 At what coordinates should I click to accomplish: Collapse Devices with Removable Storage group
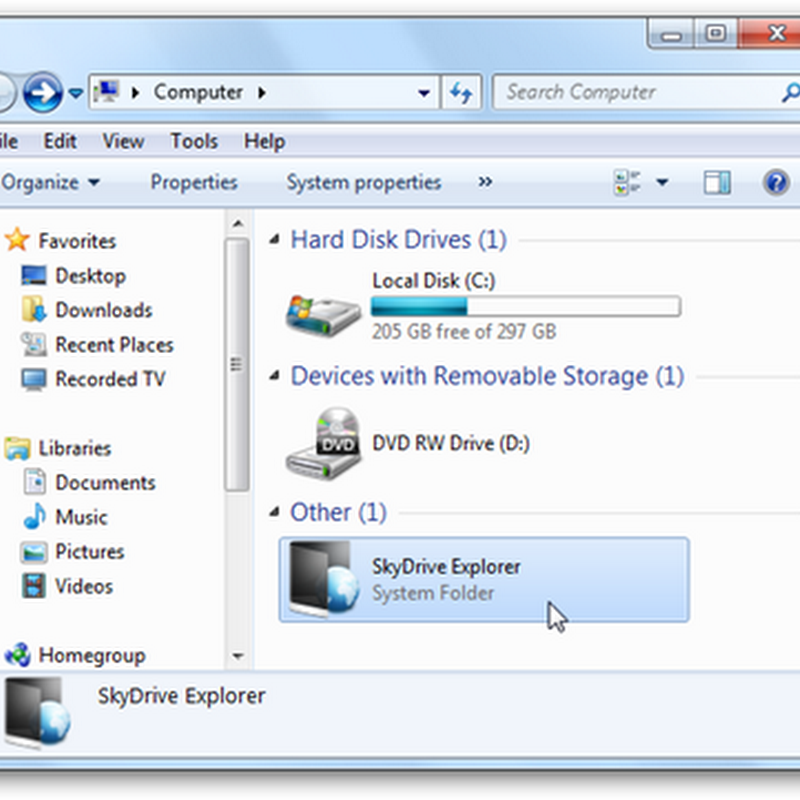(x=274, y=375)
